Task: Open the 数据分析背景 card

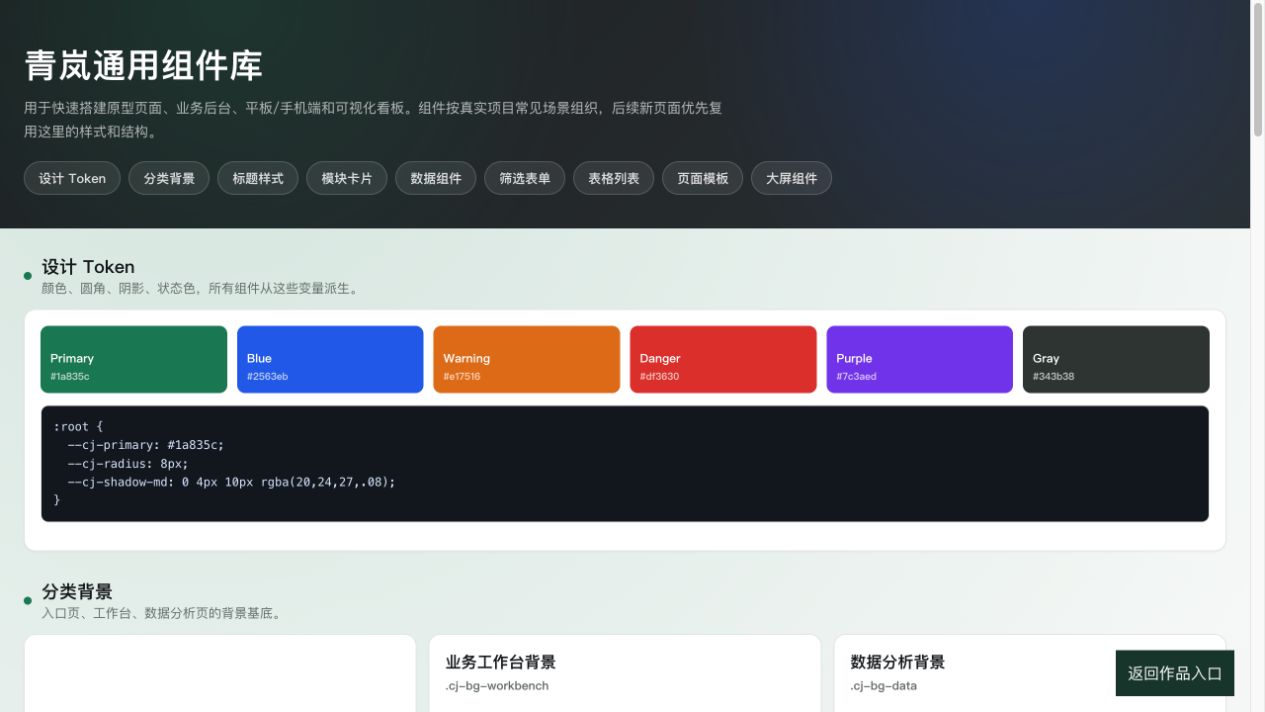Action: [1030, 673]
